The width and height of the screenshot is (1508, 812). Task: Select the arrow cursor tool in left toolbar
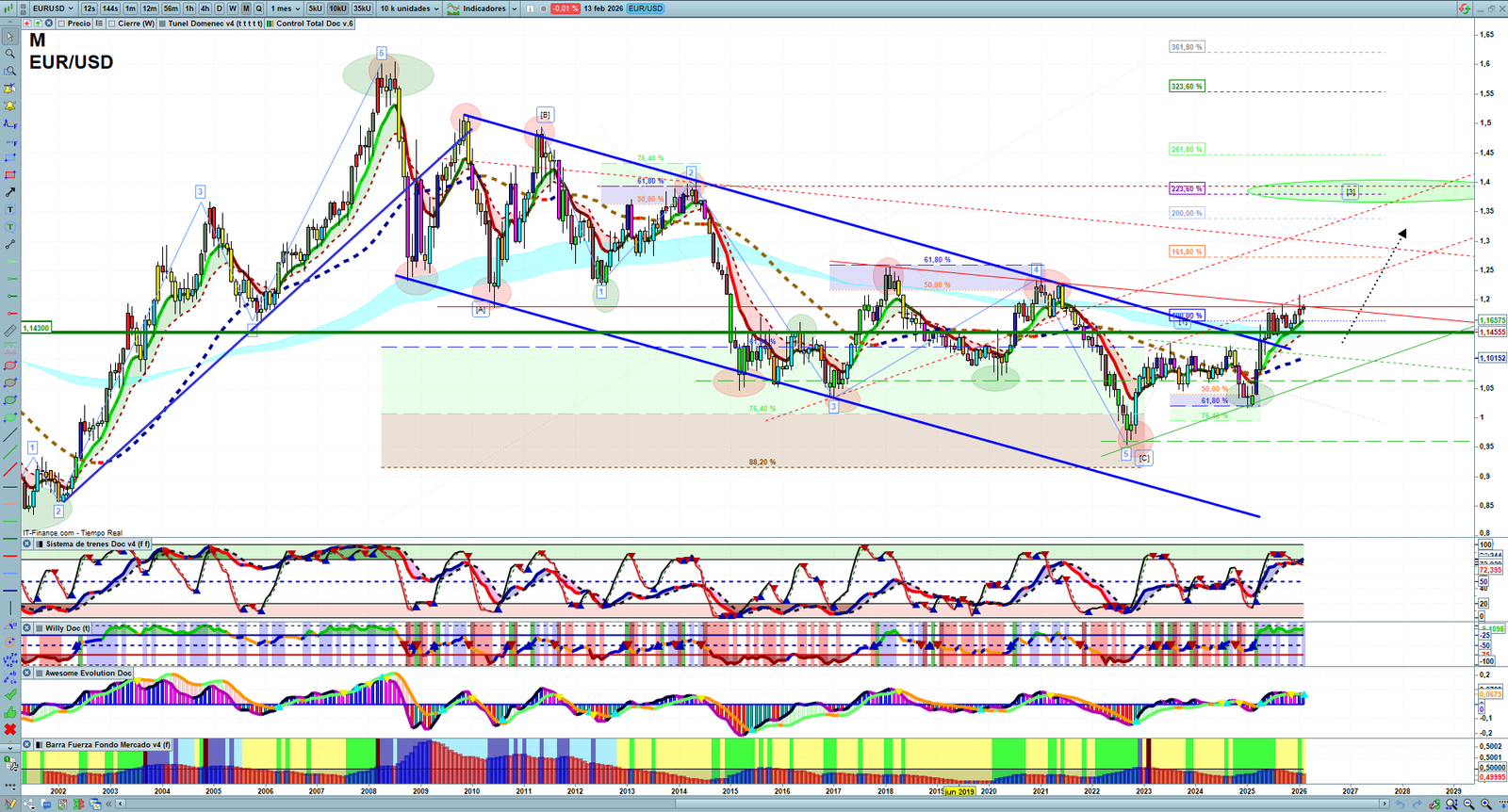tap(10, 37)
